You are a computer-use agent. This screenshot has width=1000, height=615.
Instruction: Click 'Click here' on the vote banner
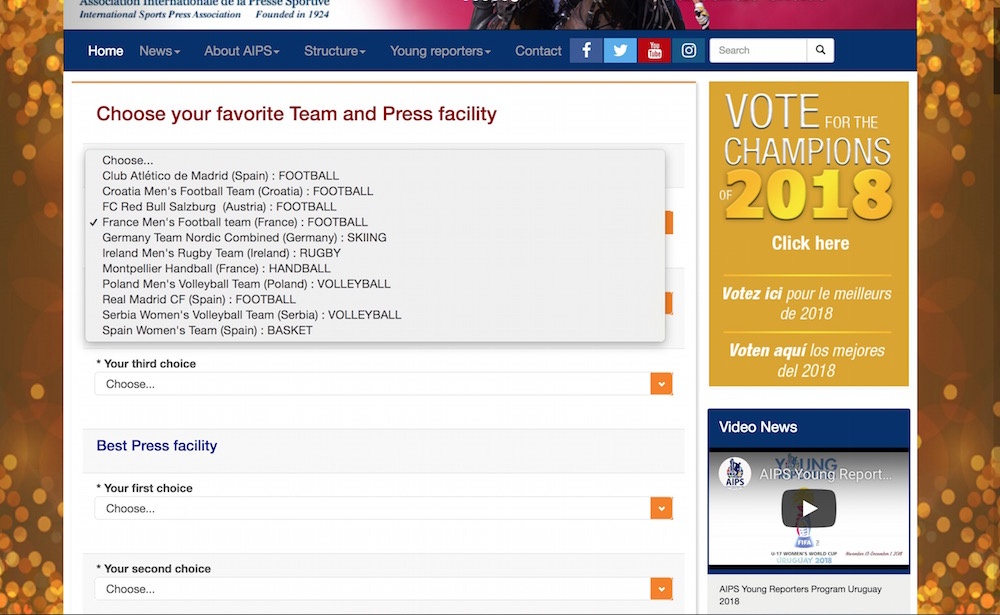[810, 243]
